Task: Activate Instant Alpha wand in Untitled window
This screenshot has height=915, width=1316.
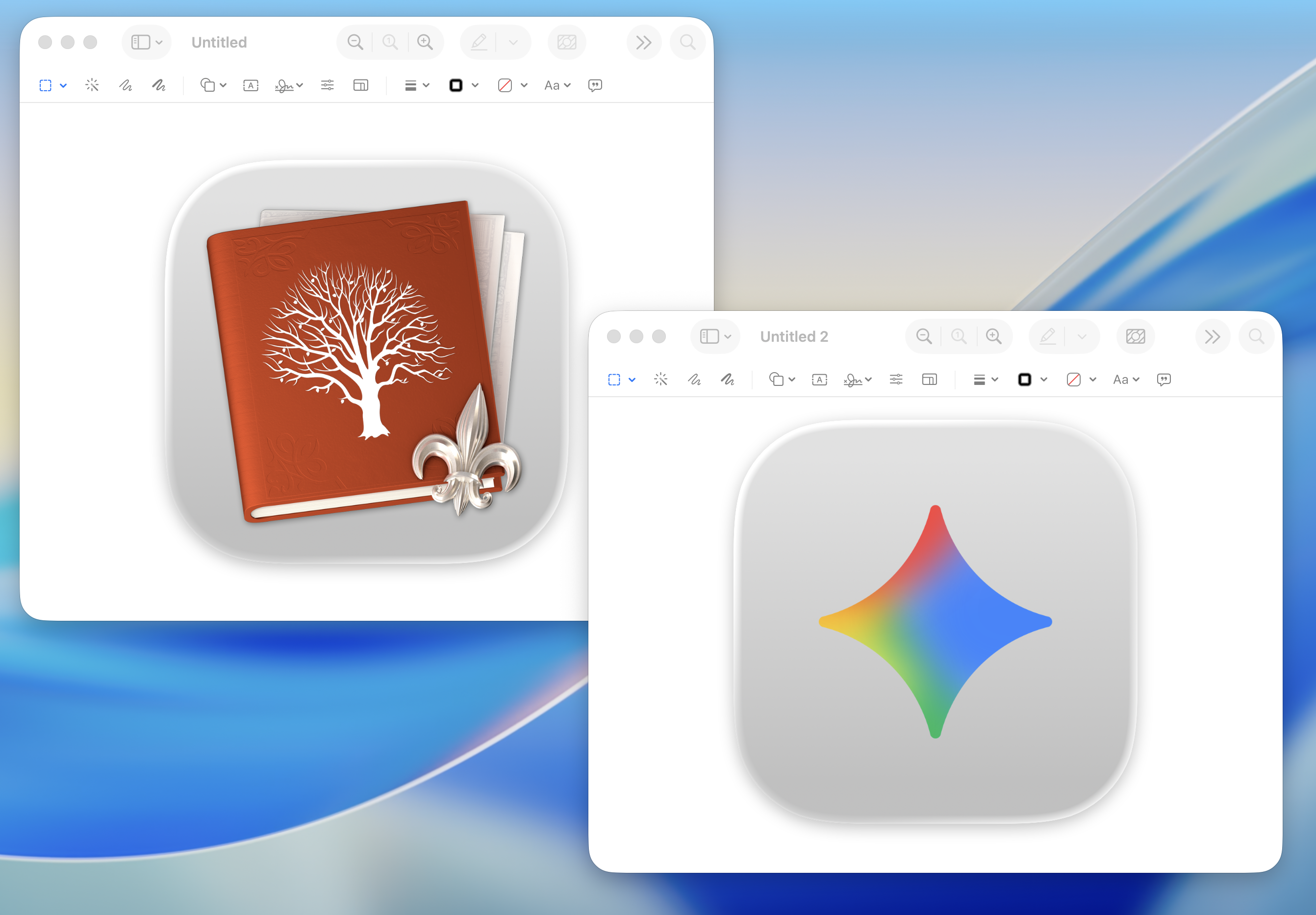Action: point(92,85)
